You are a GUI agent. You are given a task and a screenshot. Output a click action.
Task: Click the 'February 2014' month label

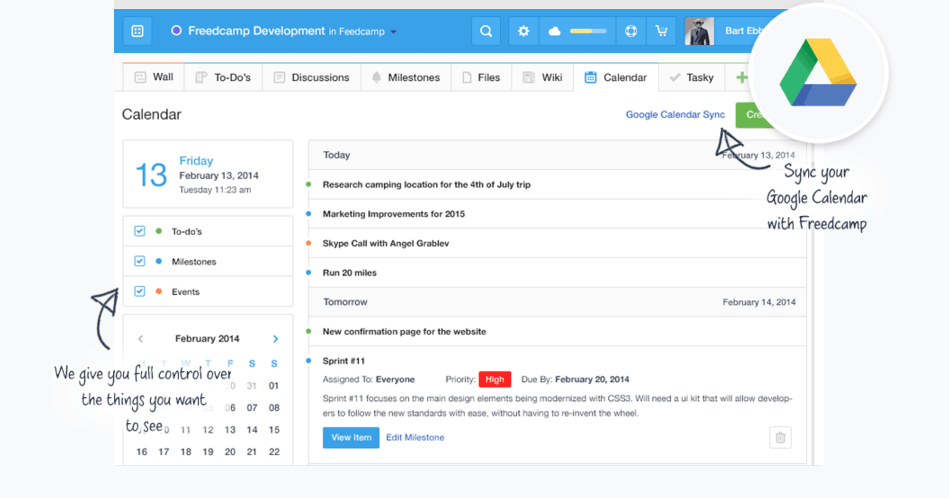(207, 339)
